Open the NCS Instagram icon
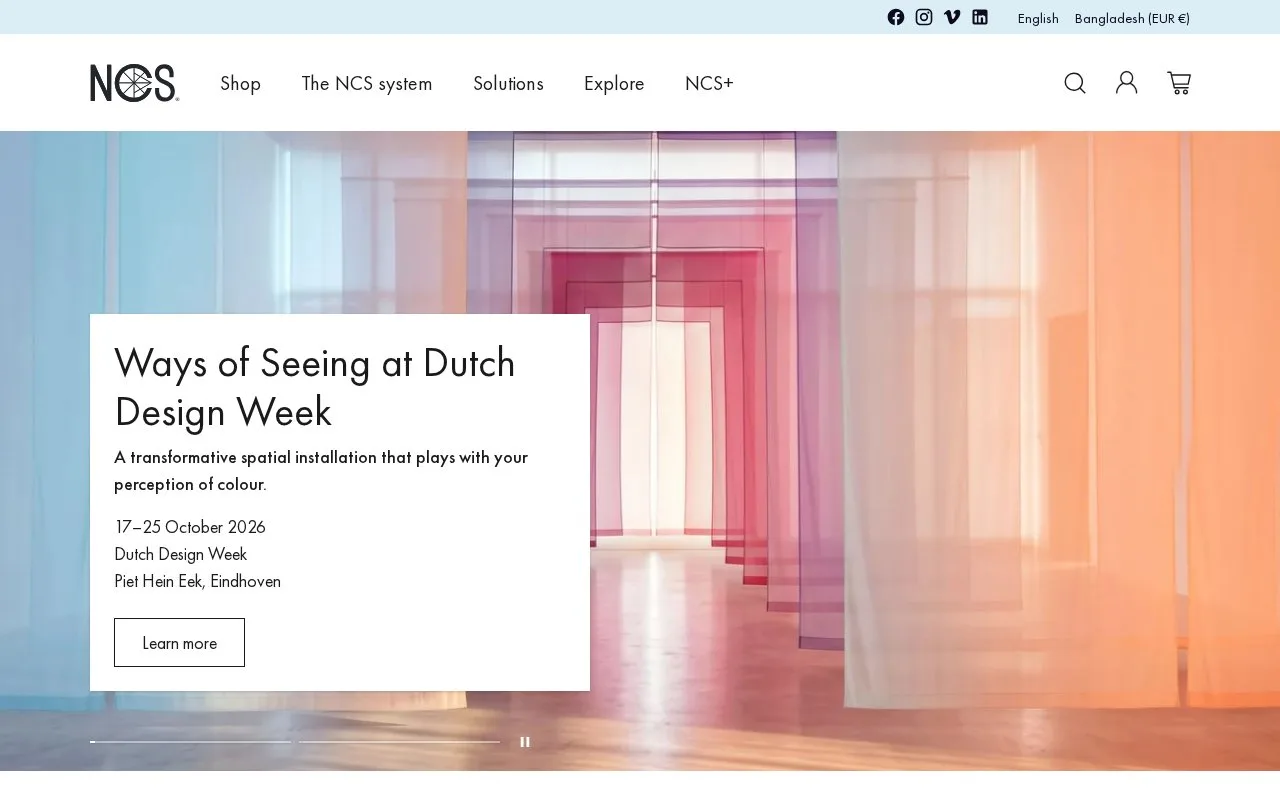The width and height of the screenshot is (1280, 800). 924,17
